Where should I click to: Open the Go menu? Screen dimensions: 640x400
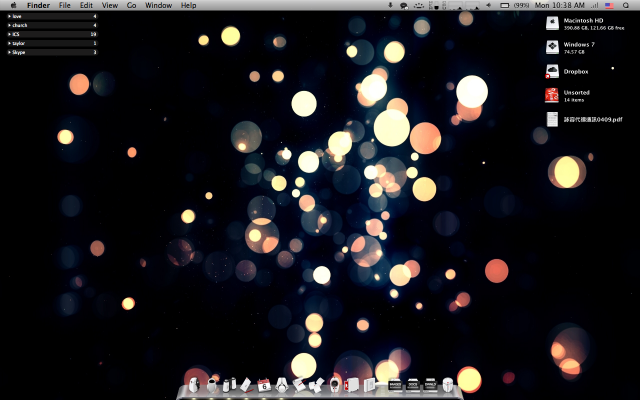click(131, 5)
